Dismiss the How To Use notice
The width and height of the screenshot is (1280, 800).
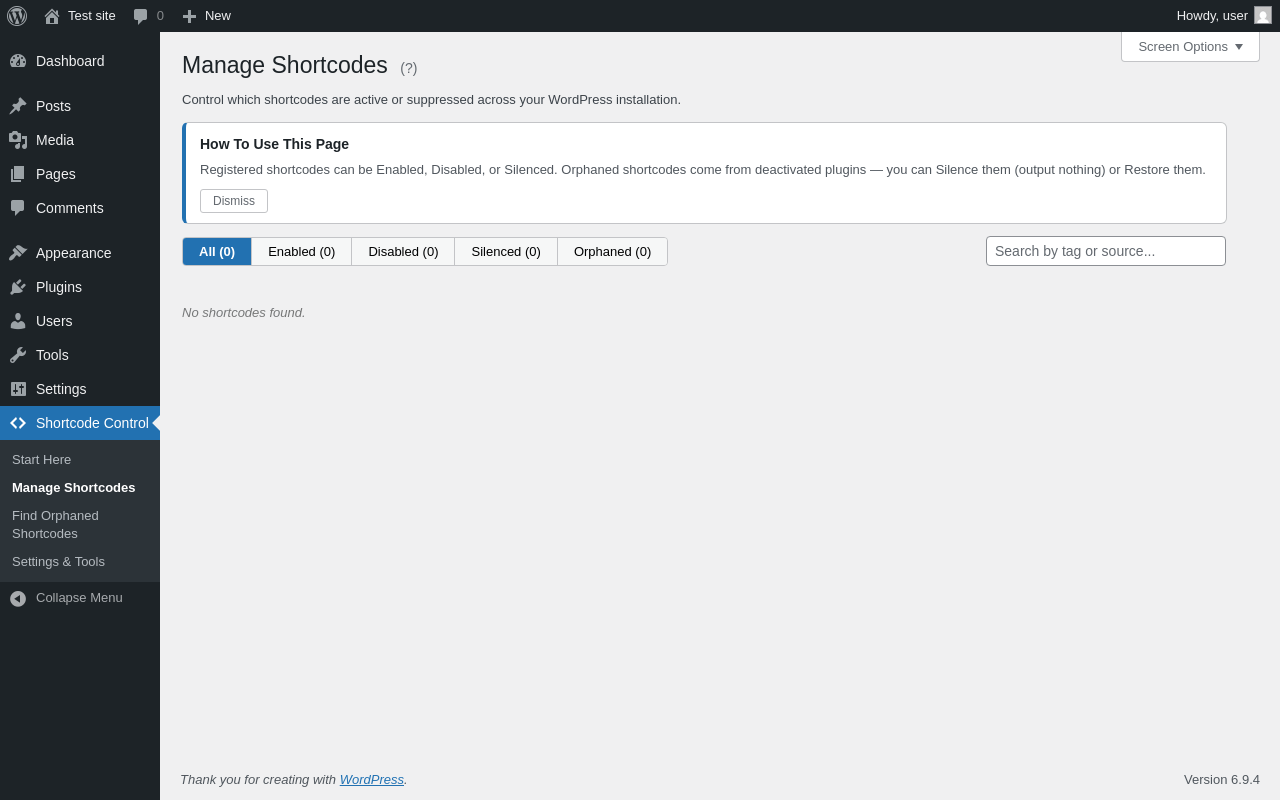[234, 201]
